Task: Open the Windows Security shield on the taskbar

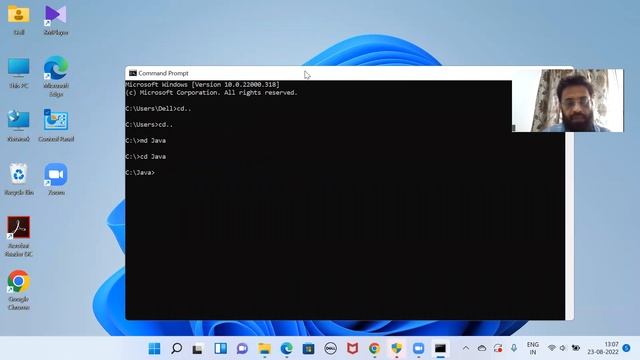Action: [396, 349]
